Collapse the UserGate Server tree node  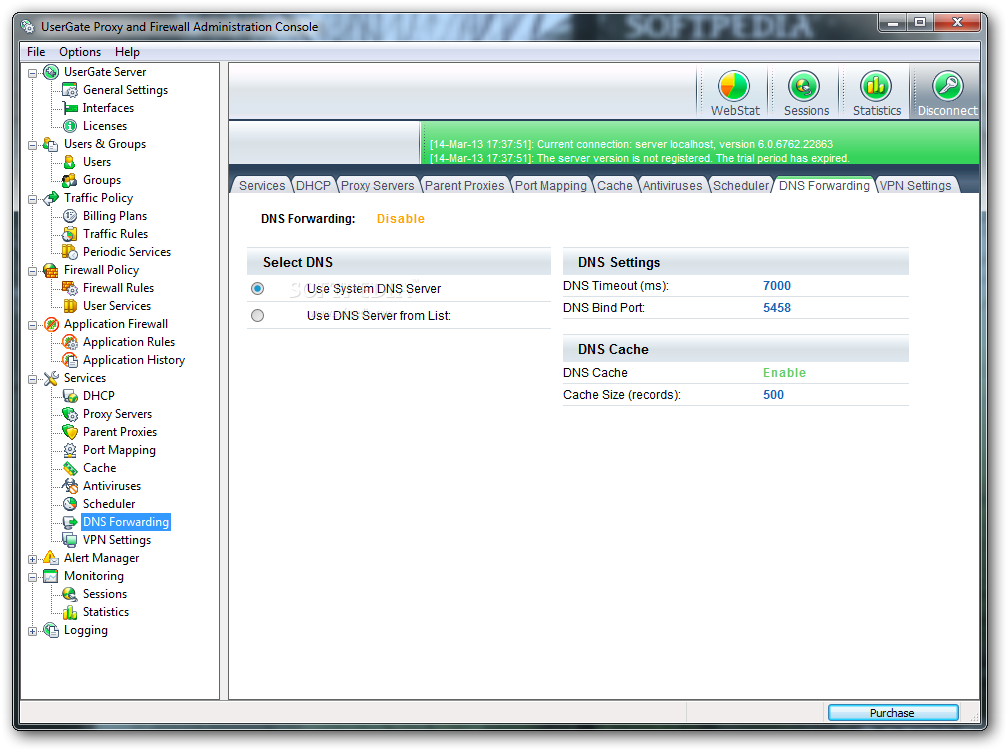pyautogui.click(x=32, y=73)
